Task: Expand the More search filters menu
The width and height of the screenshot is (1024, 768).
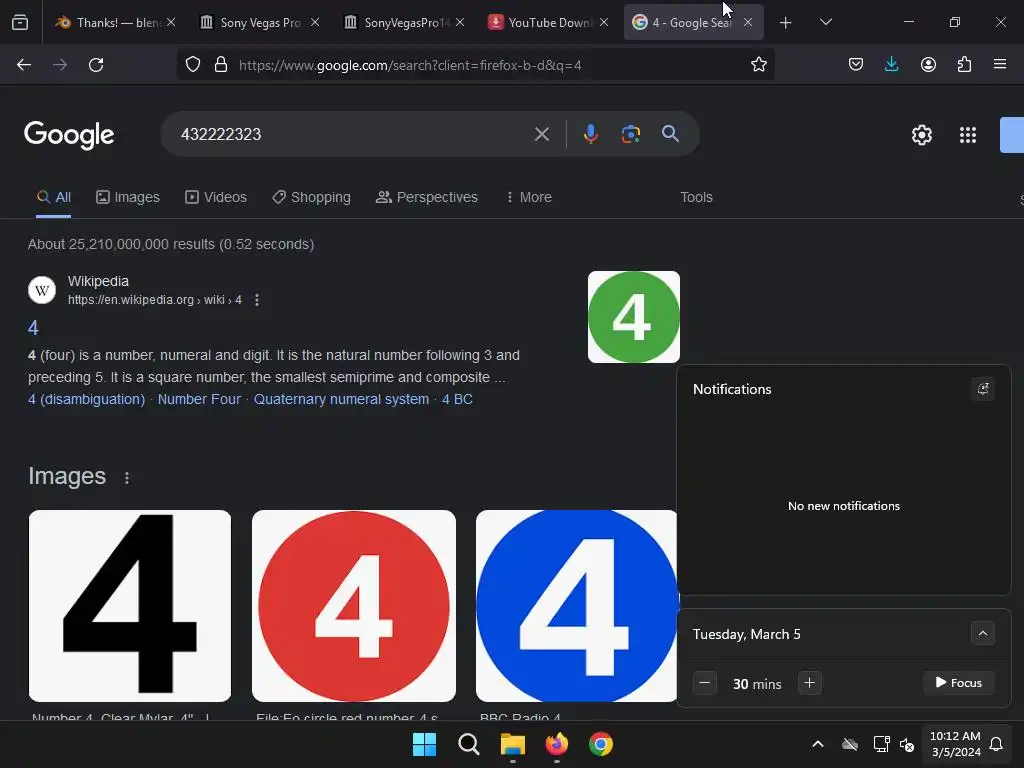Action: click(x=528, y=197)
